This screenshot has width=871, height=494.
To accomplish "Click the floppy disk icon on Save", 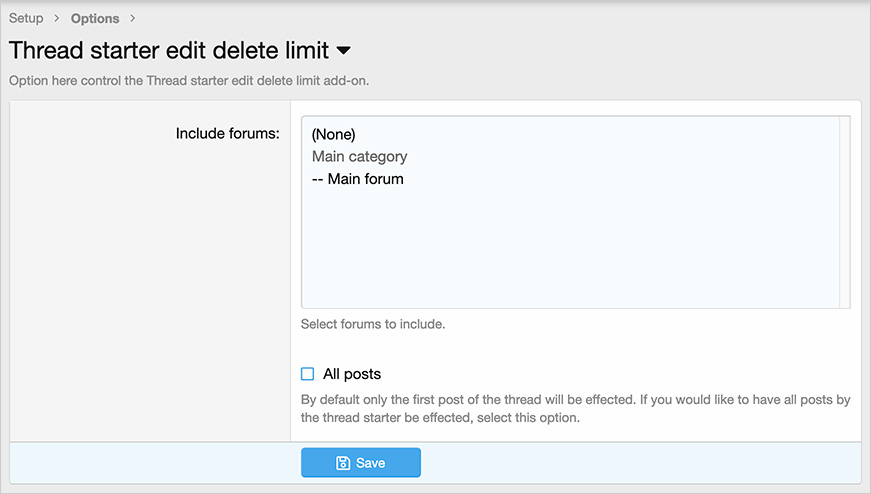I will [x=343, y=463].
